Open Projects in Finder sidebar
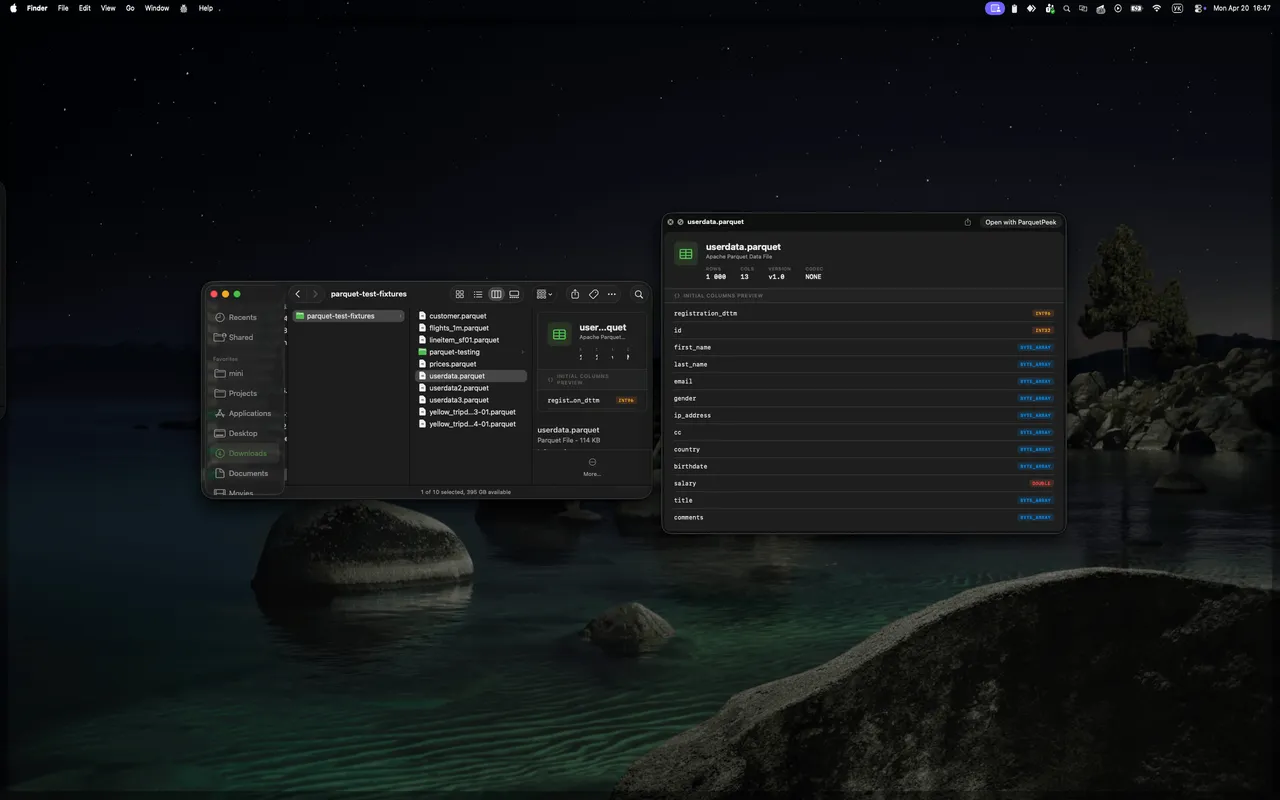 (x=243, y=393)
